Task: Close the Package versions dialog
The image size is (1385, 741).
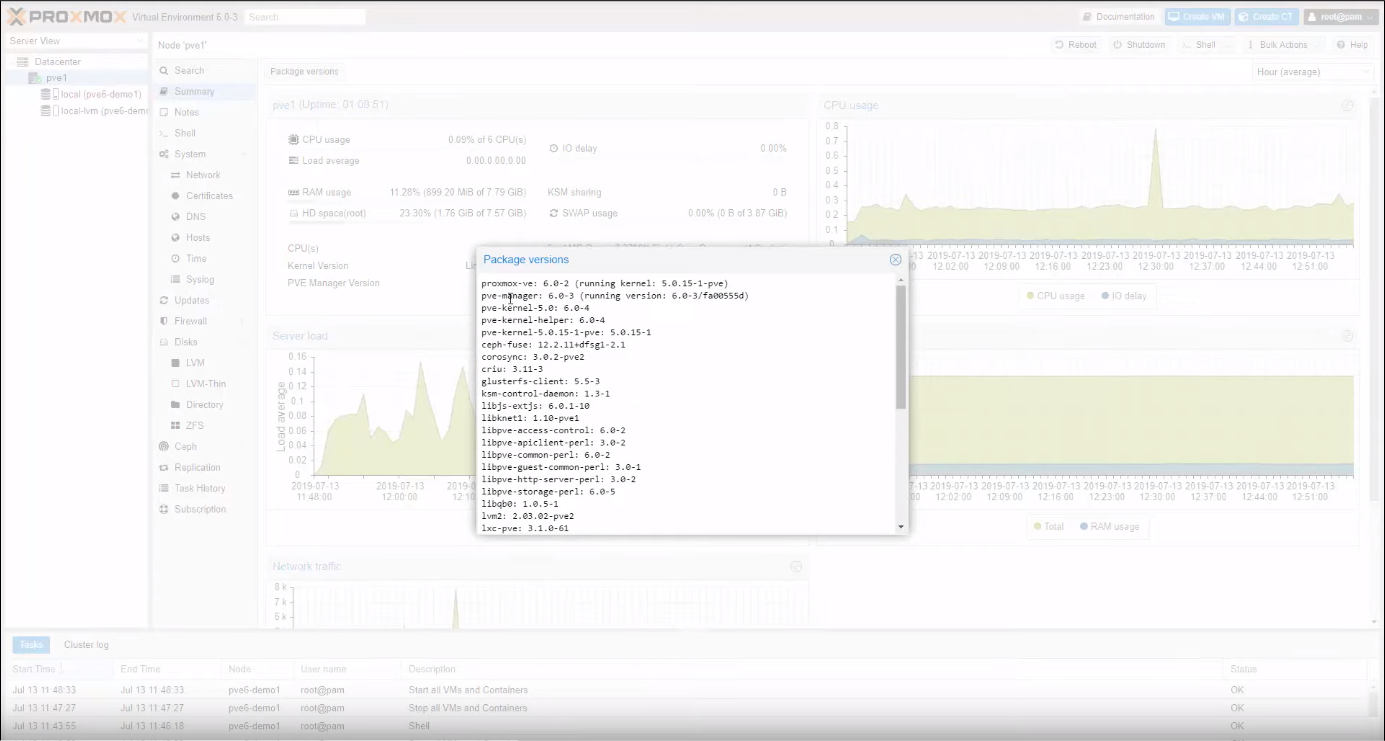Action: click(x=896, y=259)
